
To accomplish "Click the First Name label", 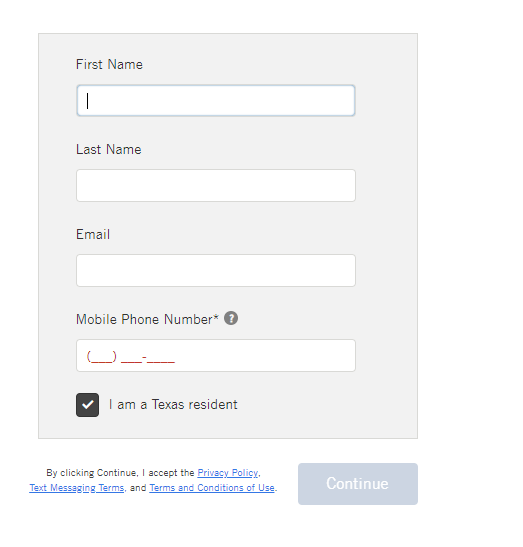I will pos(109,65).
